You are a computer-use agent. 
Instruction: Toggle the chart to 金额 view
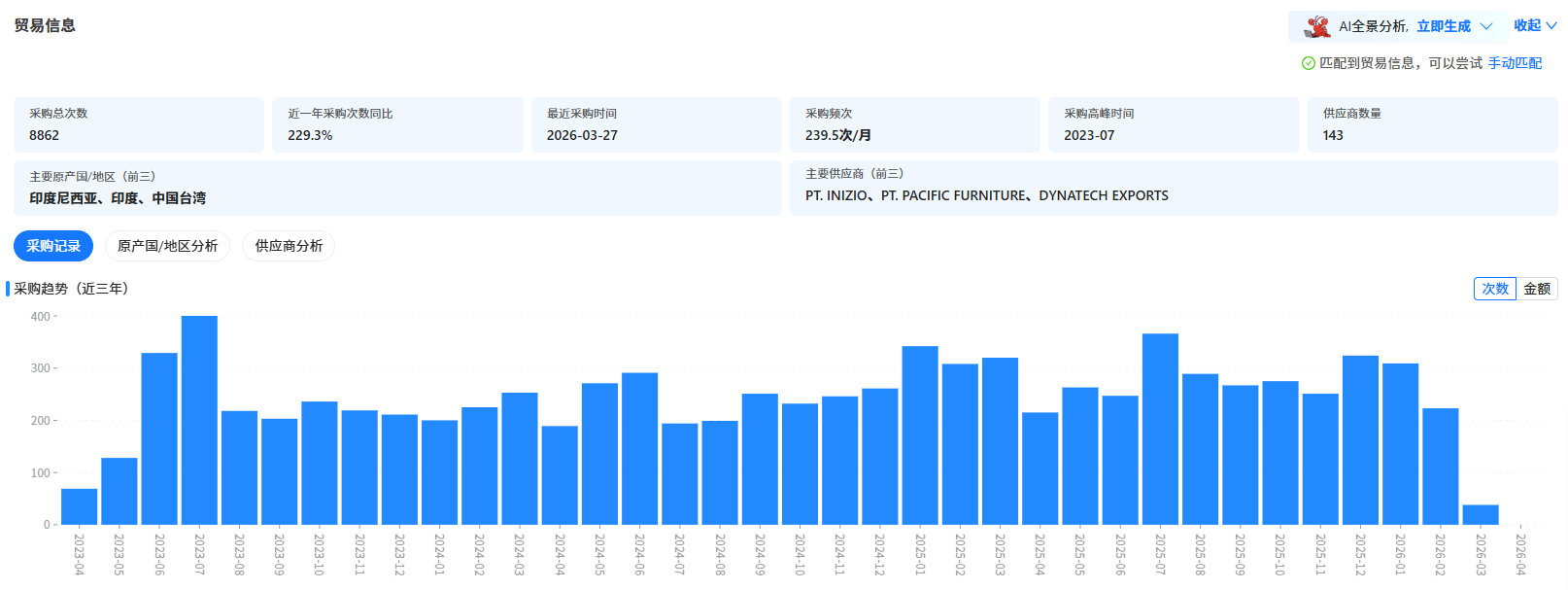pos(1536,289)
